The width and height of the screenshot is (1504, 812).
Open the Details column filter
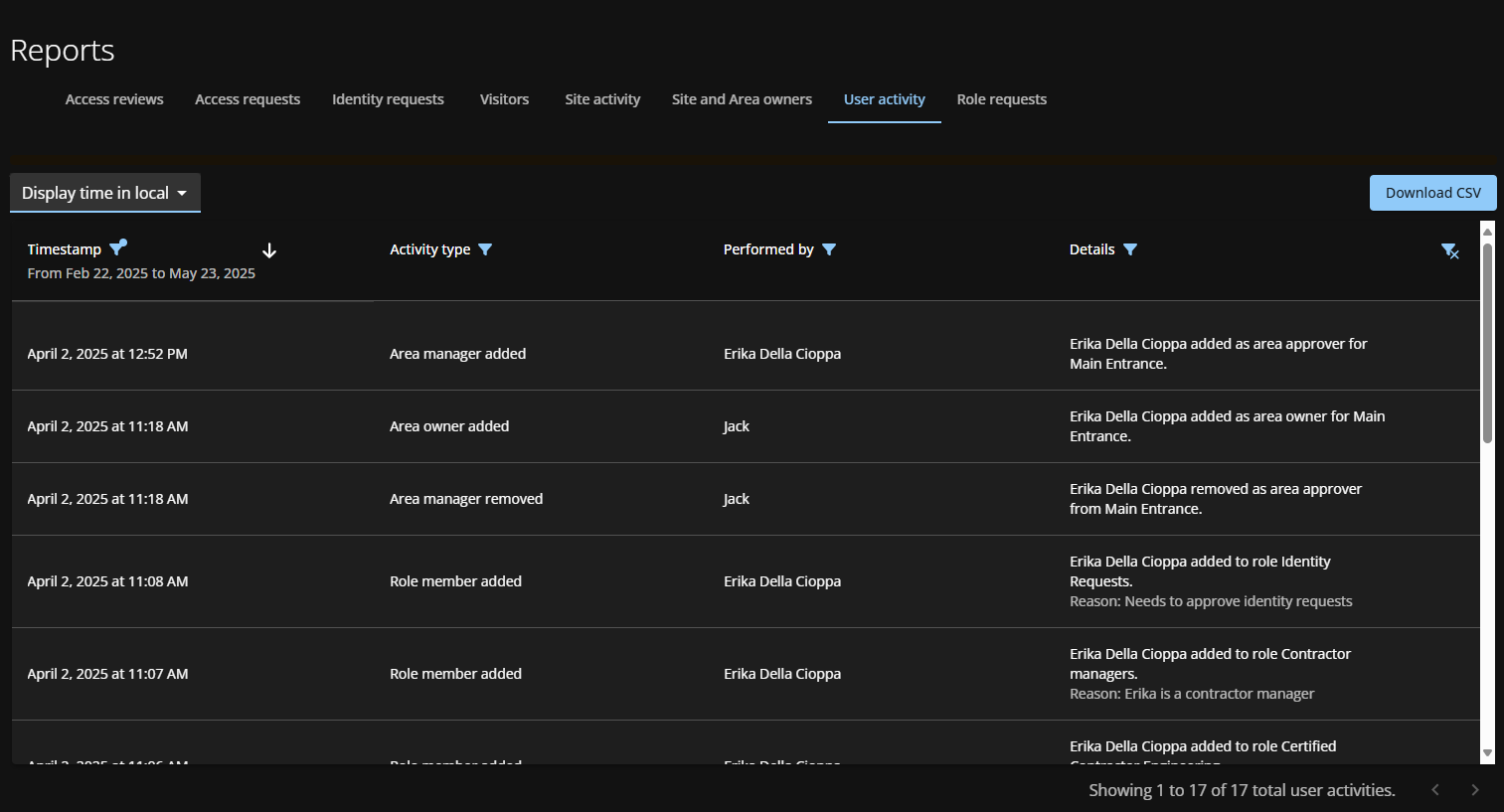1130,249
